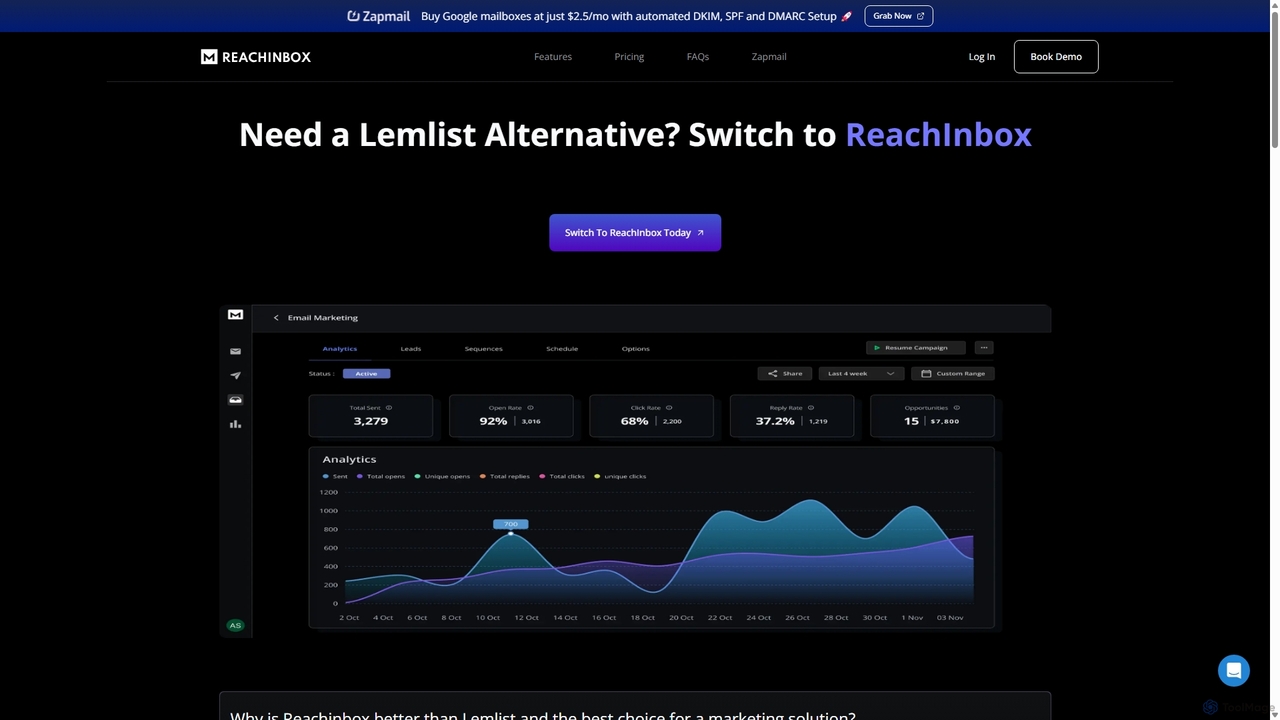Open Zapmail link in the top navigation
This screenshot has height=720, width=1280.
(769, 57)
